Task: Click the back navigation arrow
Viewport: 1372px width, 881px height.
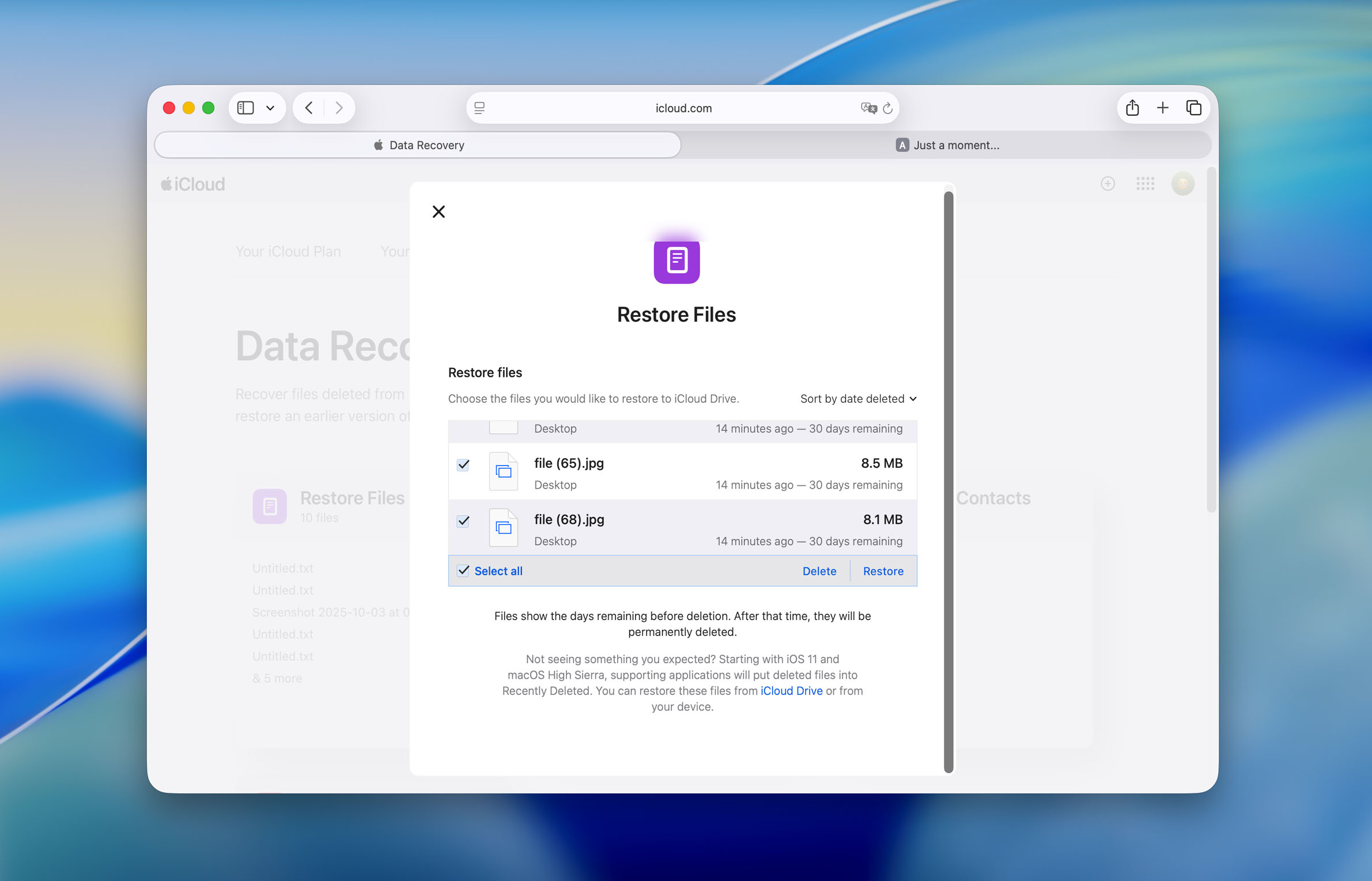Action: (308, 108)
